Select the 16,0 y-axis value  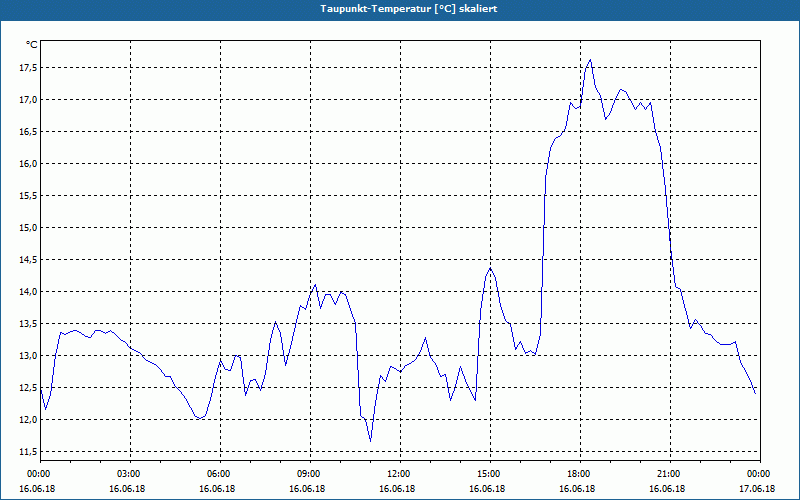pyautogui.click(x=29, y=164)
